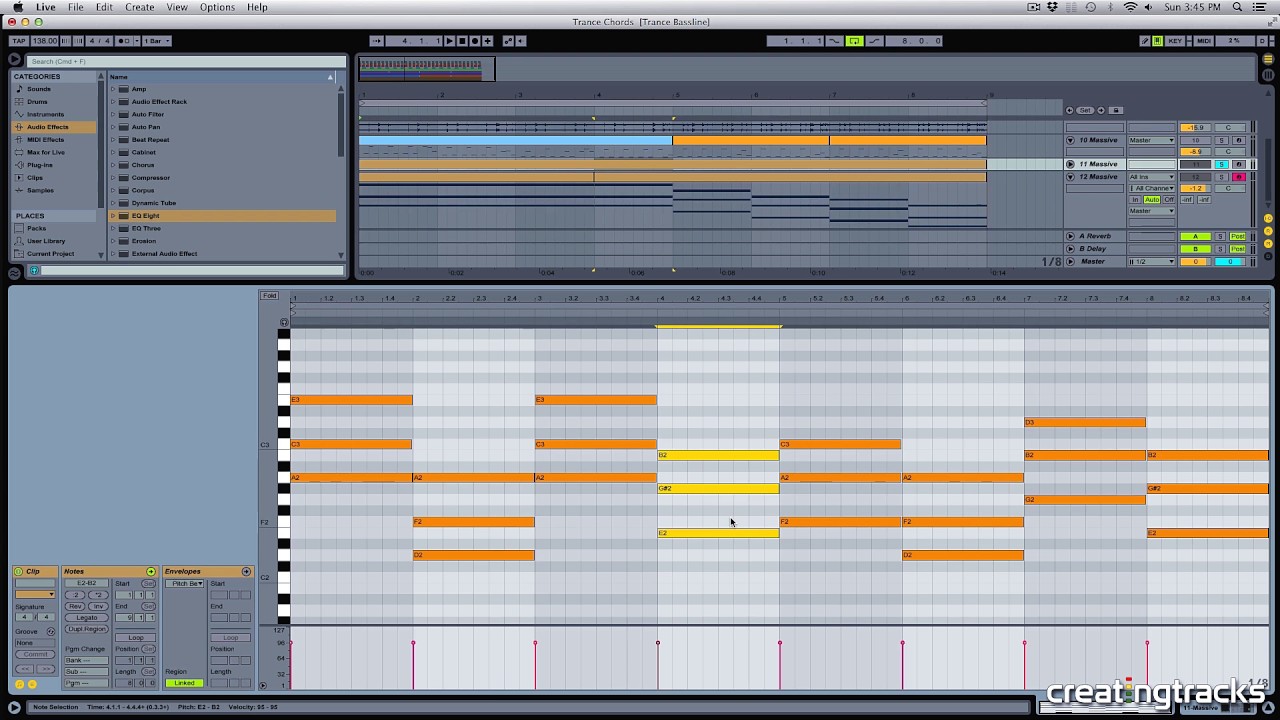Screen dimensions: 1280x720
Task: Stop playback with the transport stop button
Action: (x=462, y=41)
